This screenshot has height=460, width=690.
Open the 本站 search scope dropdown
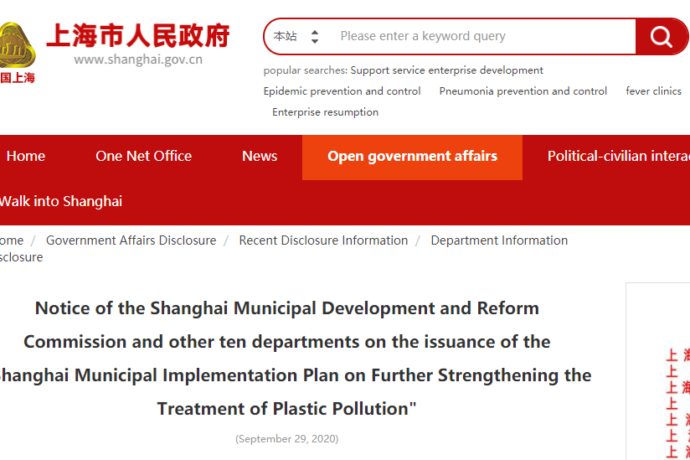pos(296,37)
